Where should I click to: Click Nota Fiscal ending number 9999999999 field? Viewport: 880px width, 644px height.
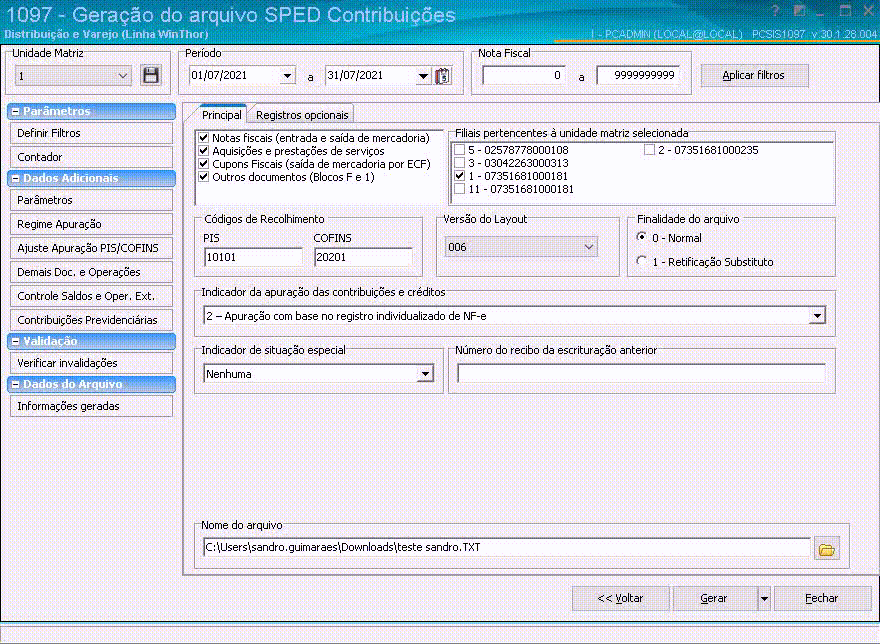click(x=638, y=75)
